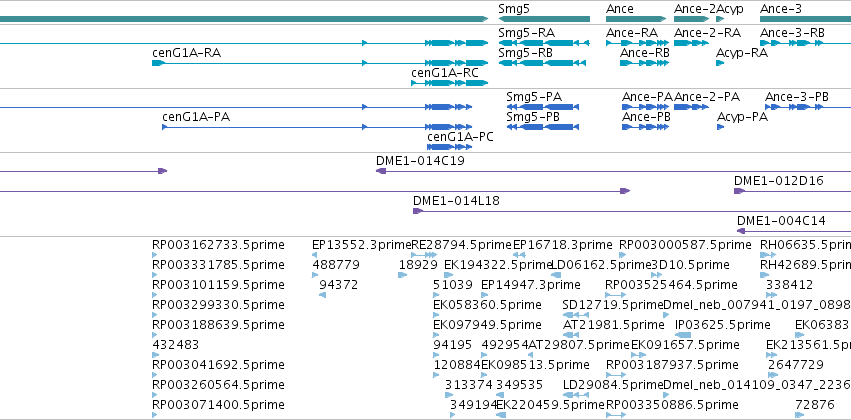Select the RP003331785.5prime EST label
The width and height of the screenshot is (851, 420).
(x=218, y=265)
